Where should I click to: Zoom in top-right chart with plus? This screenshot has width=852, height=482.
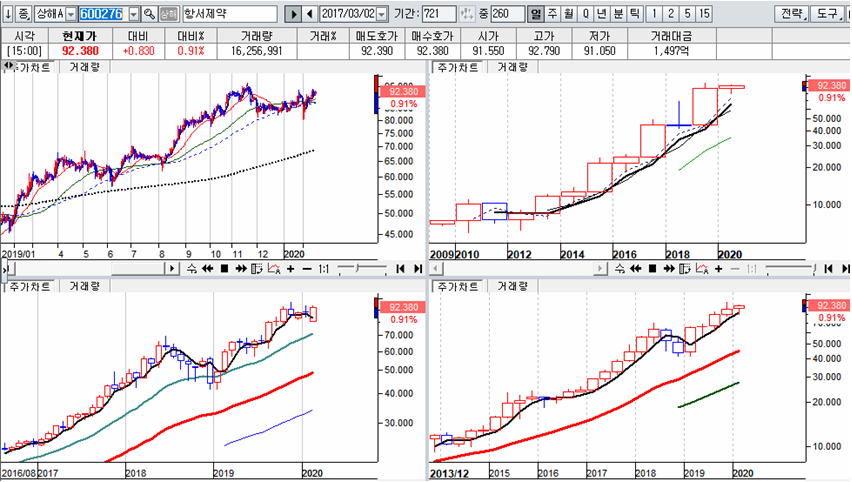click(719, 268)
